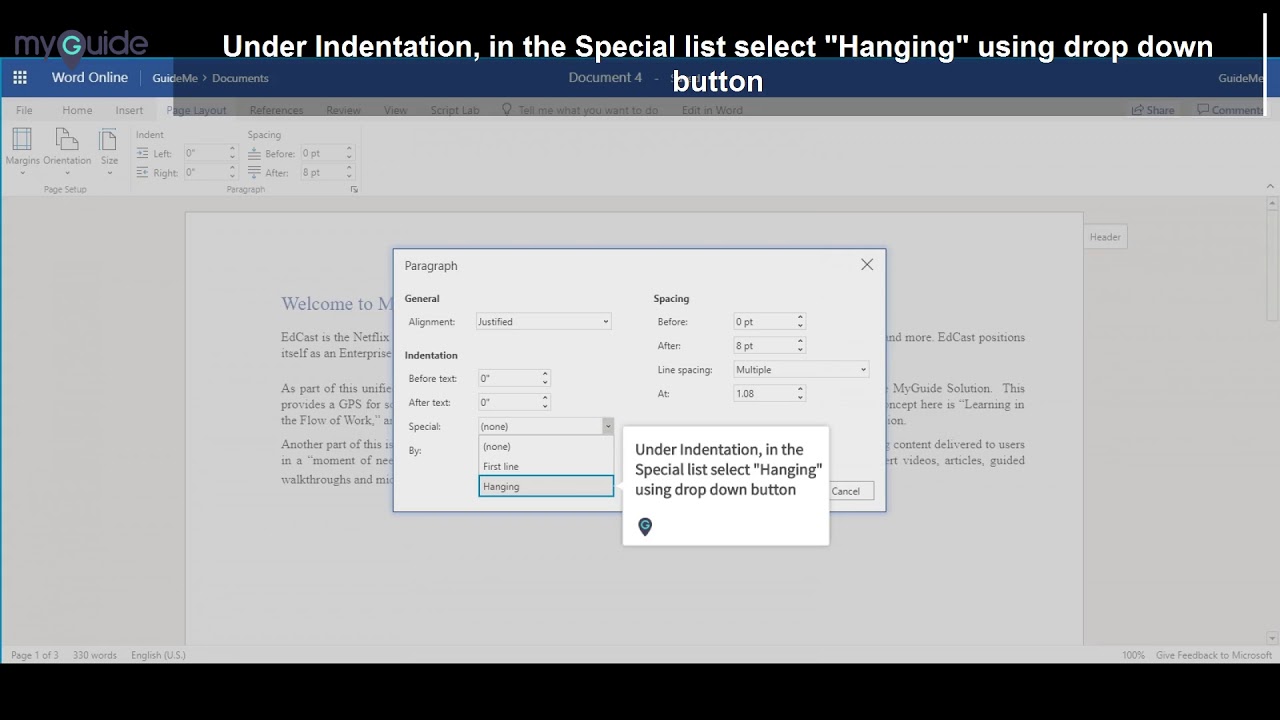1280x720 pixels.
Task: Click the Spacing Before icon in ribbon
Action: [255, 153]
